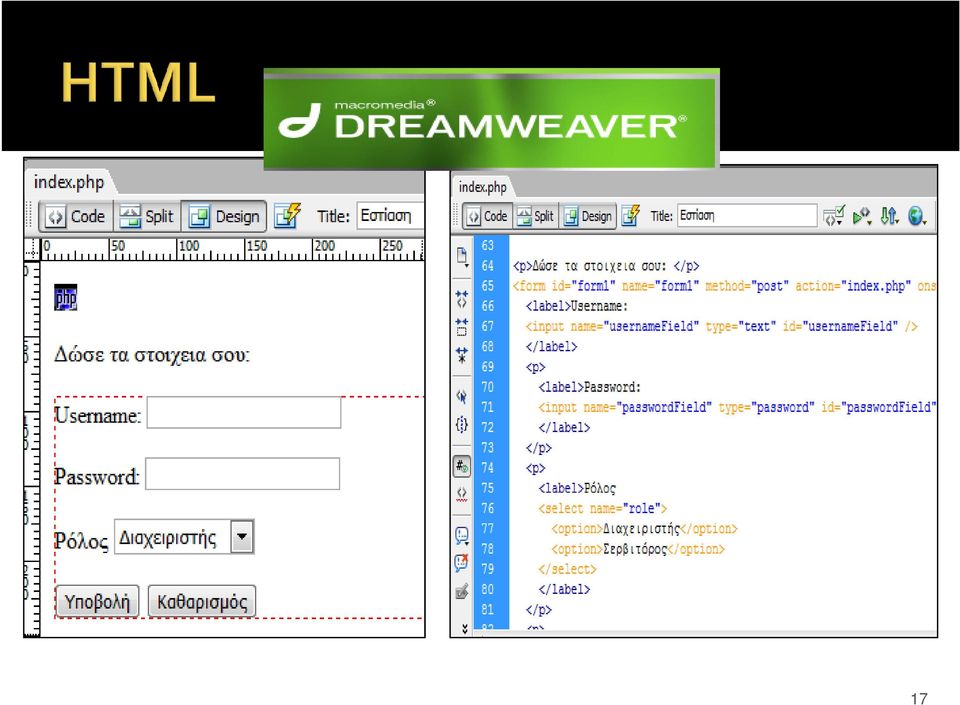
Task: Switch right window to Split view
Action: coord(536,216)
